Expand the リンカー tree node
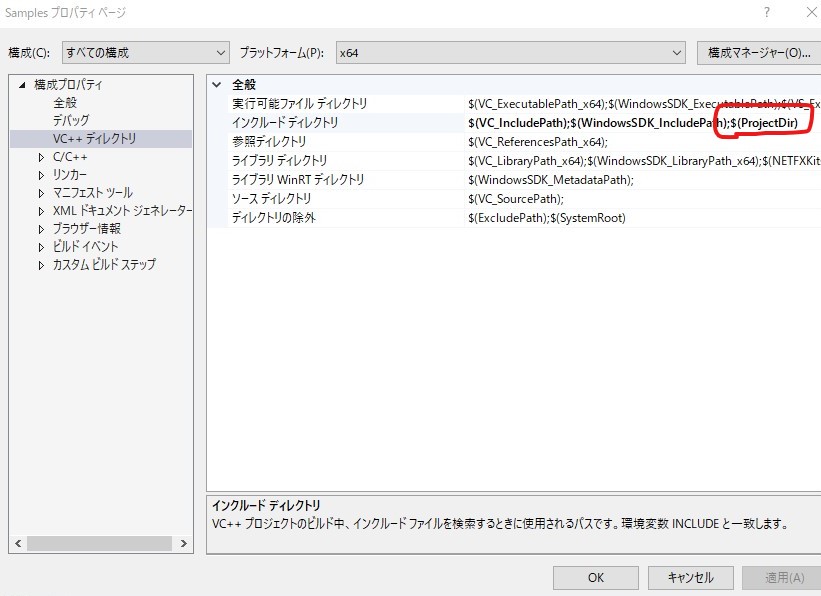 (41, 175)
